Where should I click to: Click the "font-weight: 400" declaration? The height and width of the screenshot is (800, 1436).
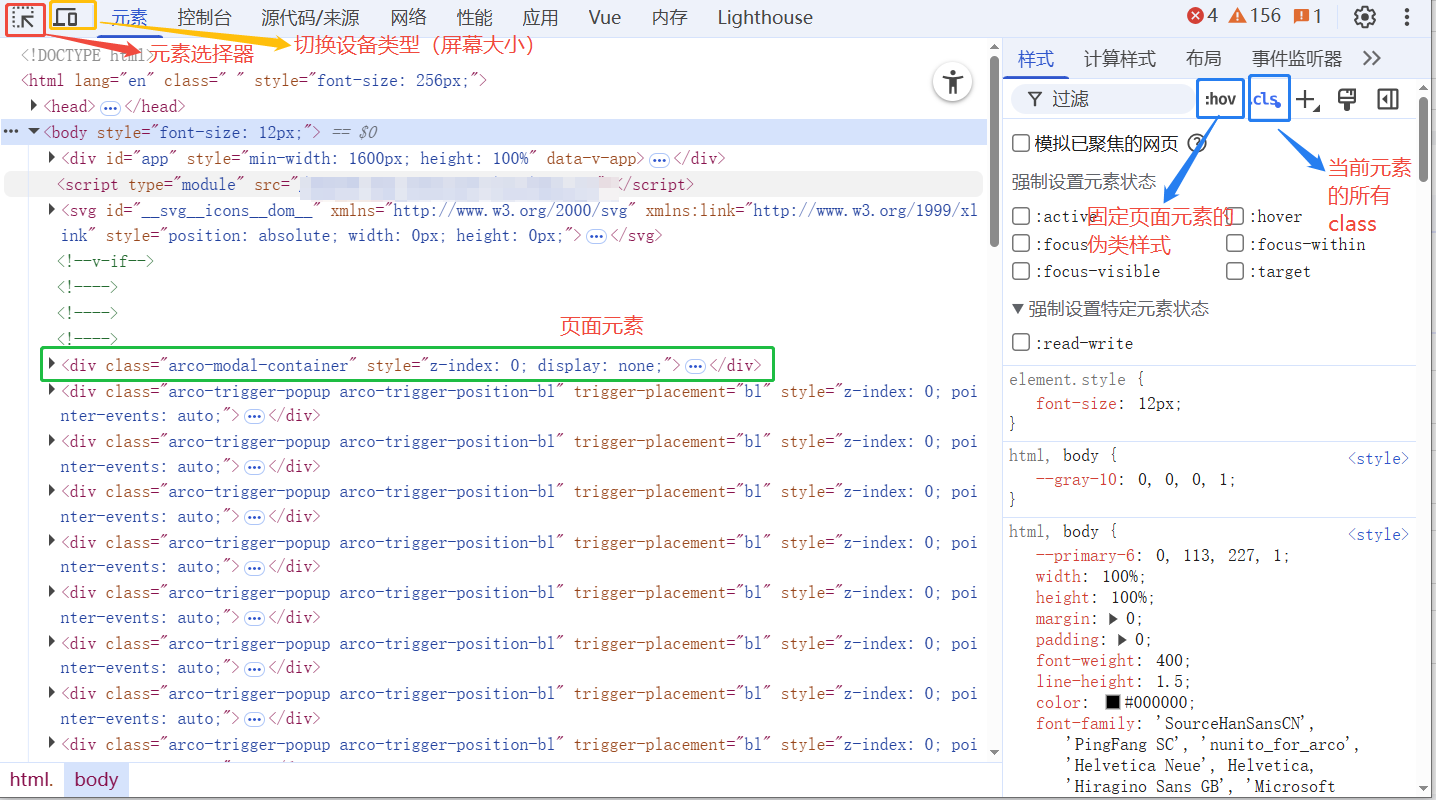pyautogui.click(x=1114, y=660)
